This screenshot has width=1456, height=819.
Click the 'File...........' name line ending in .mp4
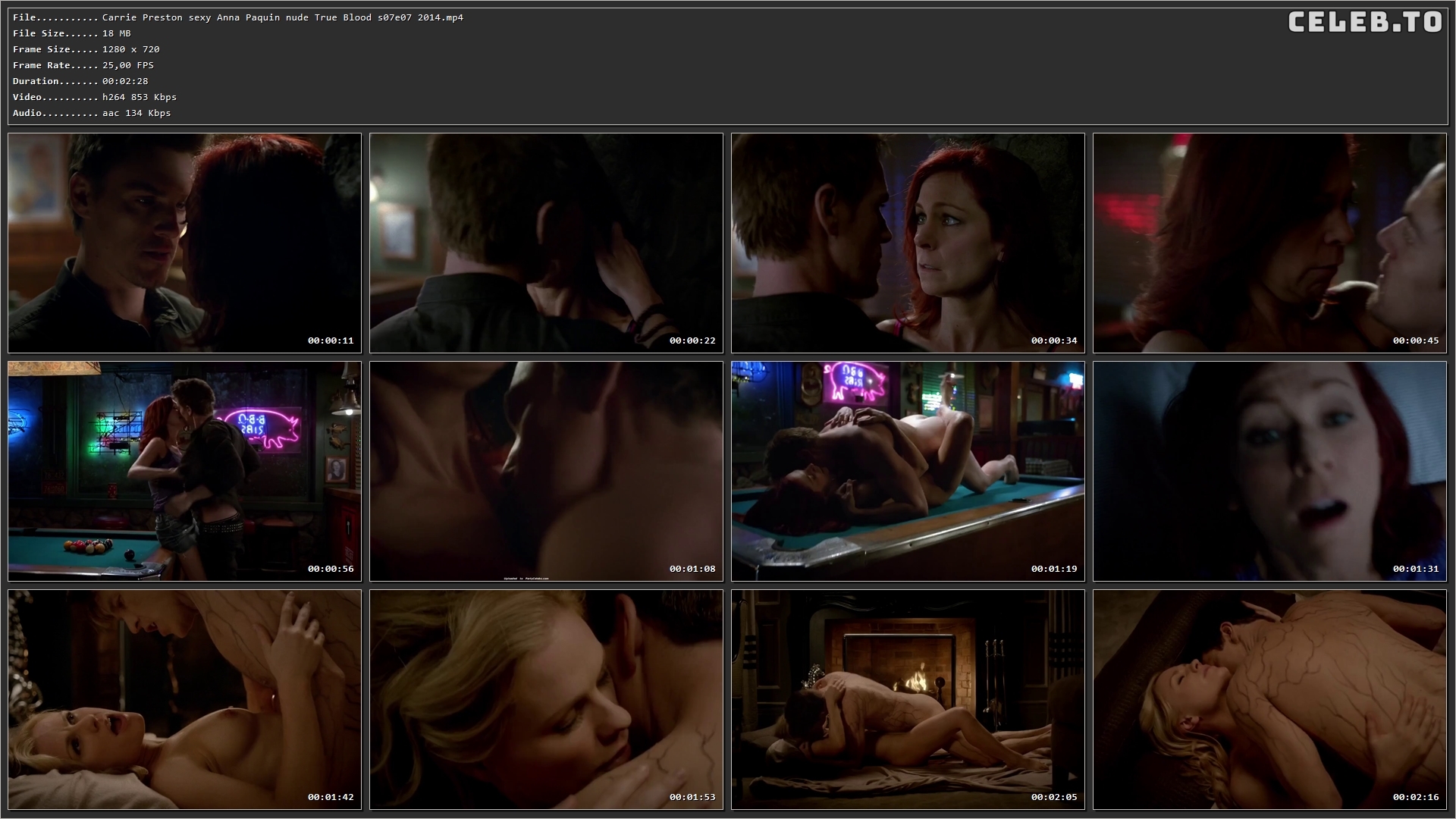pyautogui.click(x=238, y=17)
